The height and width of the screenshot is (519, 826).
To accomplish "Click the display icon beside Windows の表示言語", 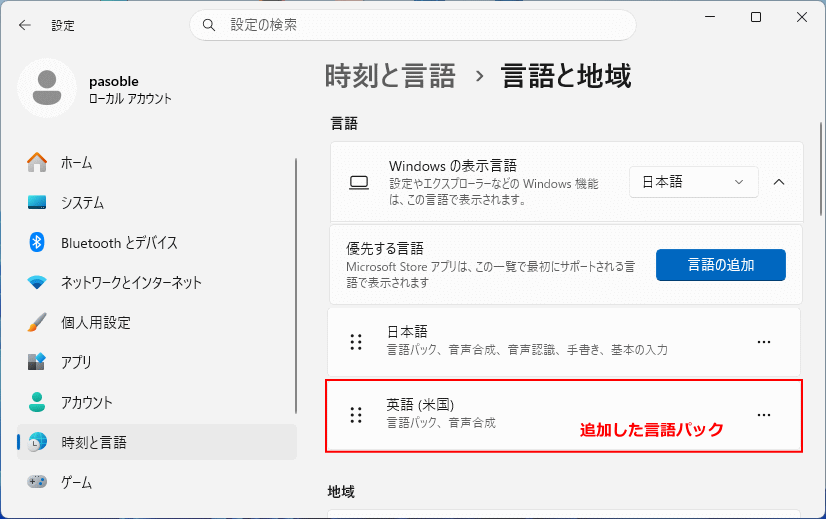I will pyautogui.click(x=359, y=182).
